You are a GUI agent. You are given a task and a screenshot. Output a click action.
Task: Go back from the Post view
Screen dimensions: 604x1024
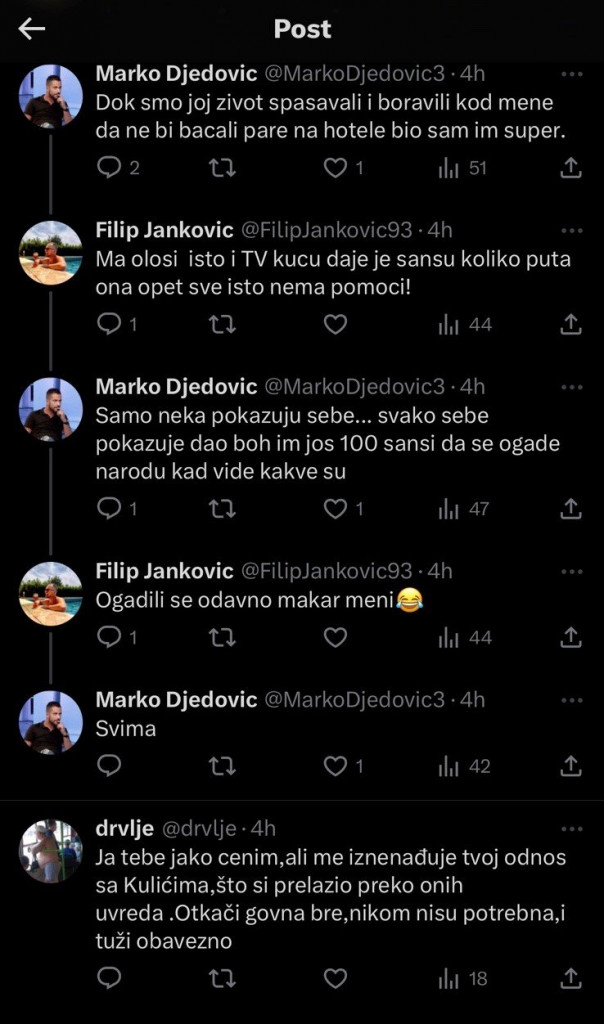pyautogui.click(x=30, y=29)
